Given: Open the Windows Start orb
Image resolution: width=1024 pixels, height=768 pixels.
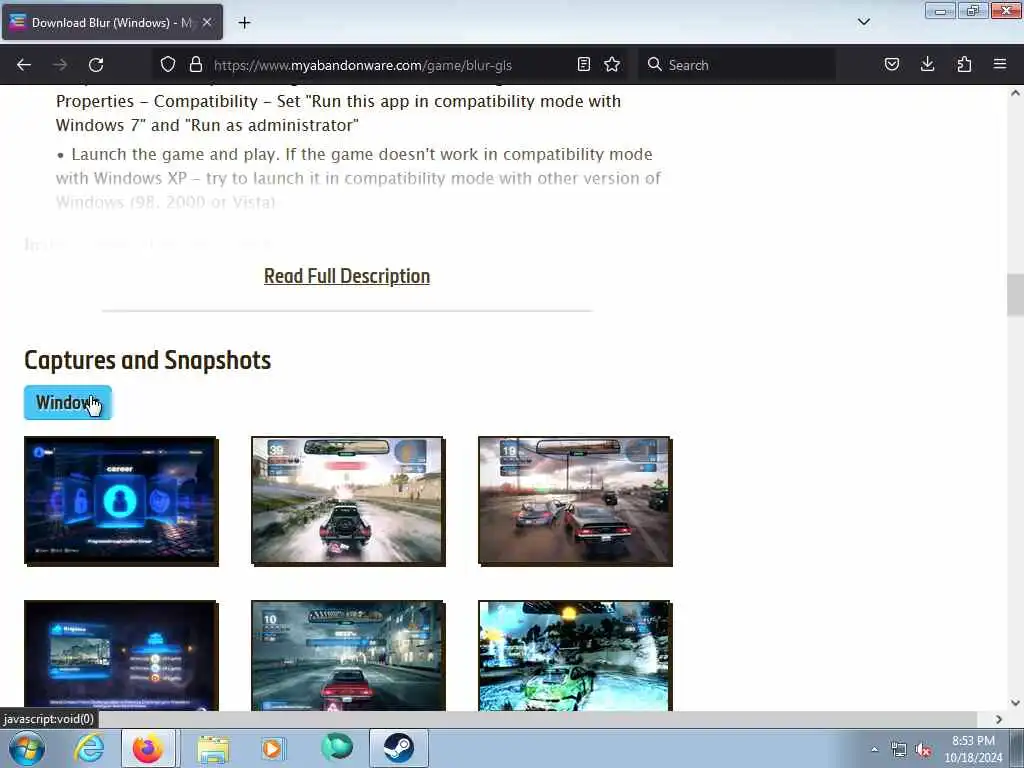Looking at the screenshot, I should [x=27, y=748].
